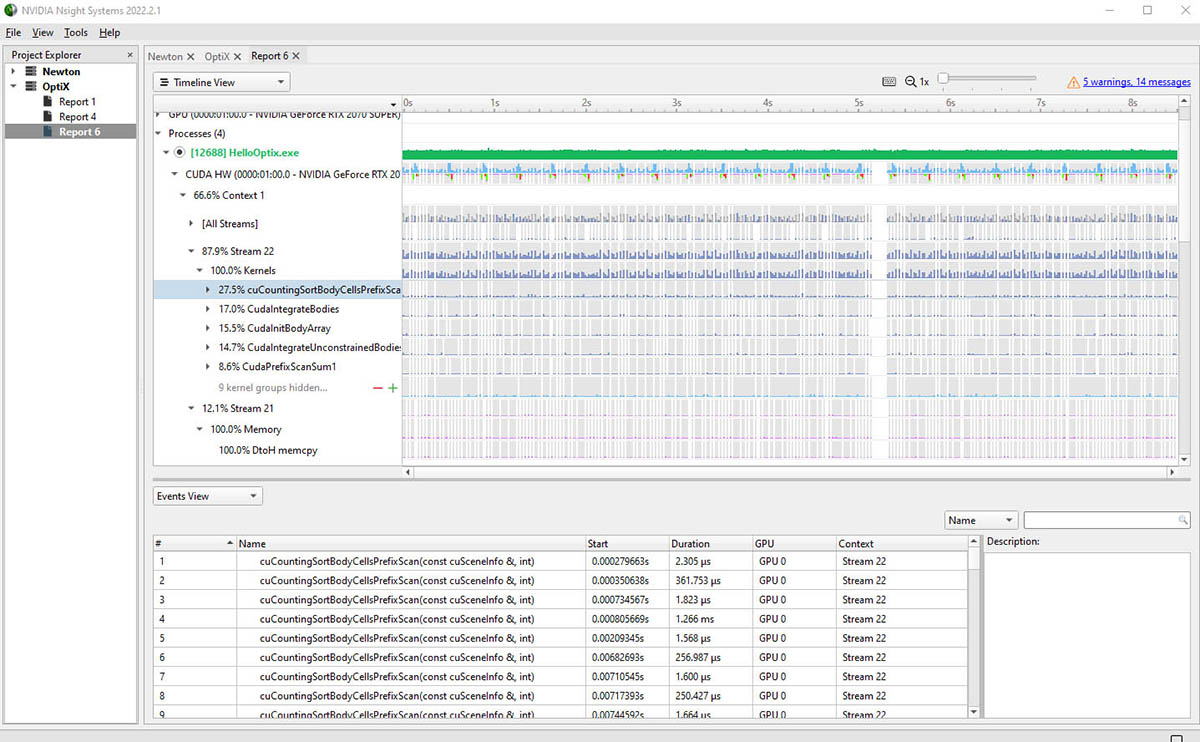Image resolution: width=1200 pixels, height=742 pixels.
Task: Open the 5 warnings, 14 messages link
Action: point(1137,82)
